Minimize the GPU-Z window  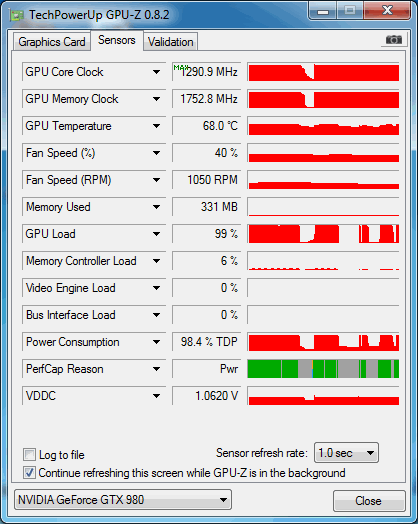coord(323,11)
